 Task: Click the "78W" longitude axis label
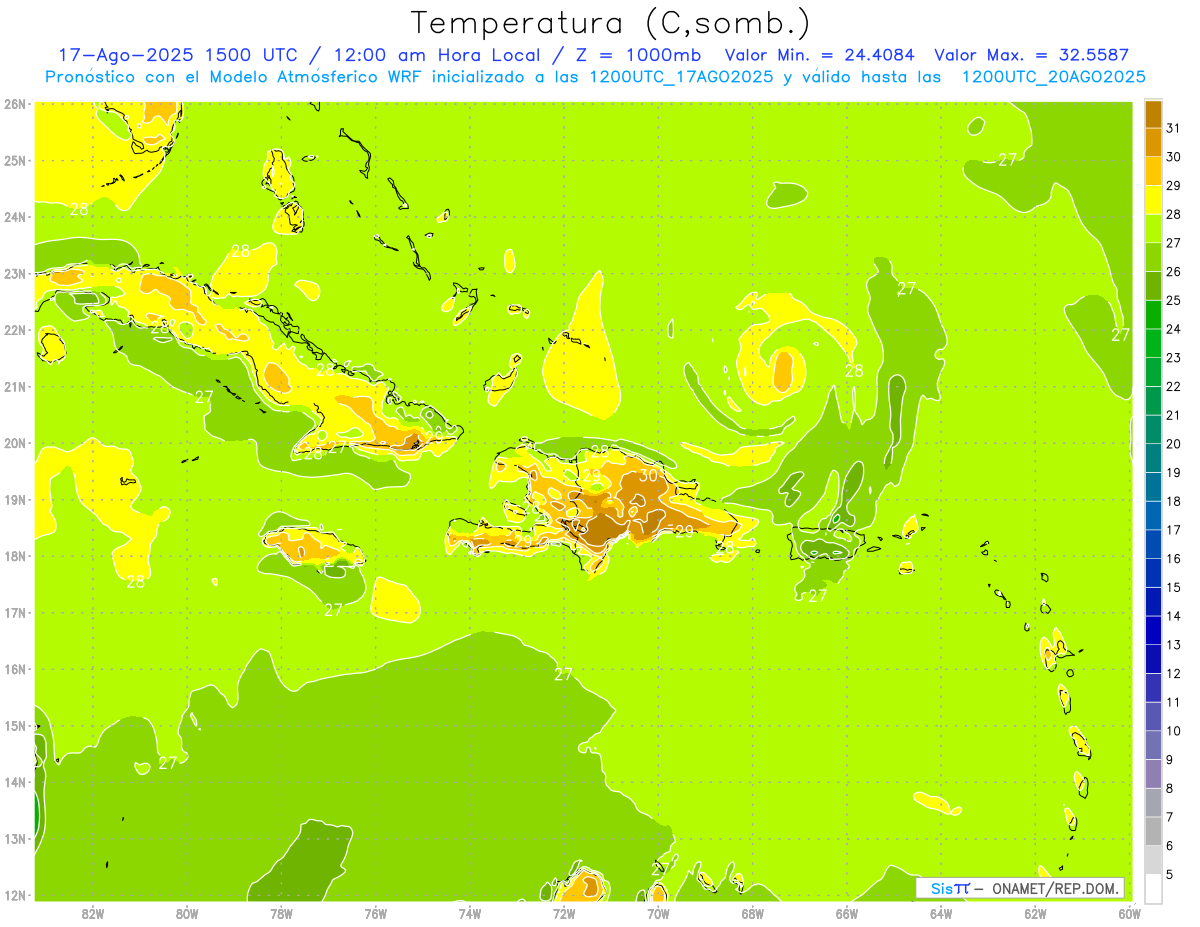click(281, 913)
